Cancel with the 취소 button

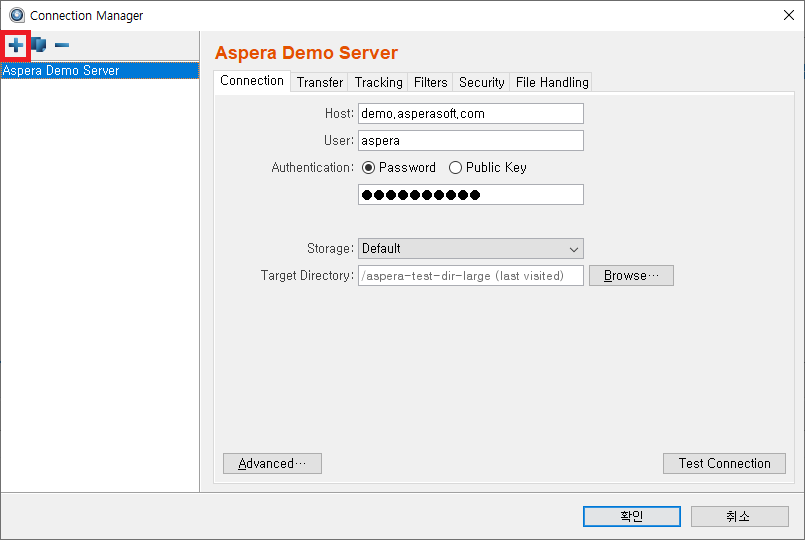pos(739,516)
